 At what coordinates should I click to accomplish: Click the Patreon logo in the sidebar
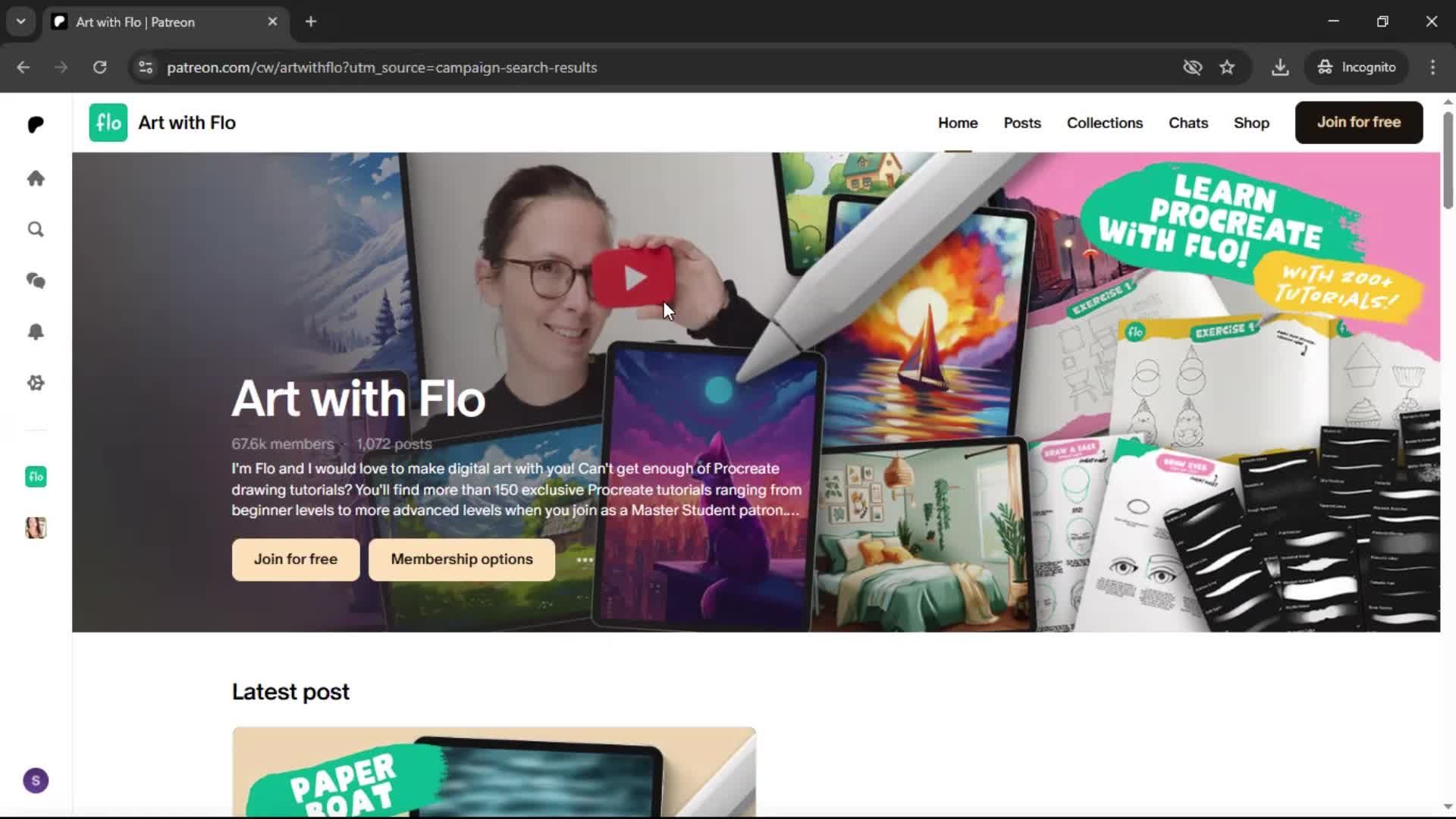tap(36, 124)
